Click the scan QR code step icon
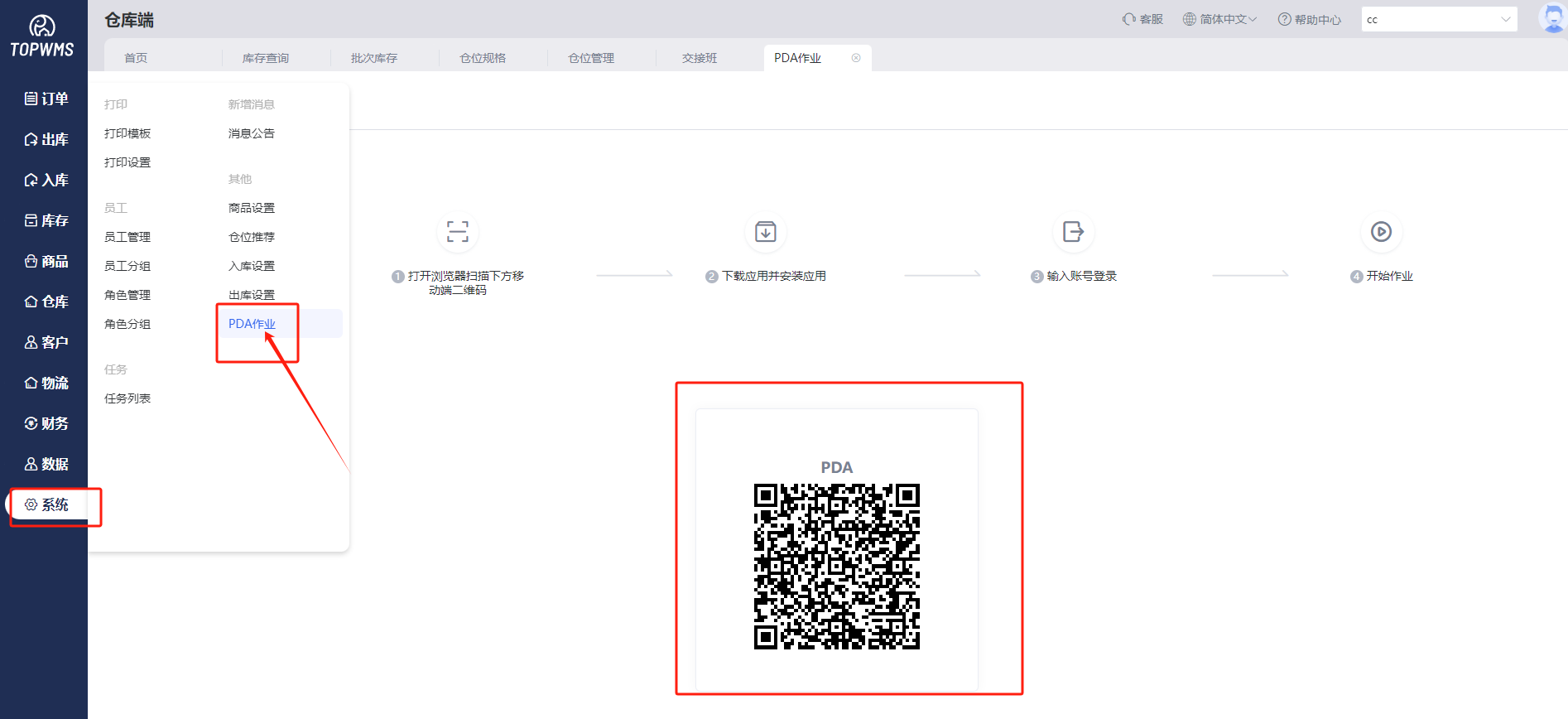This screenshot has height=719, width=1568. click(x=458, y=231)
